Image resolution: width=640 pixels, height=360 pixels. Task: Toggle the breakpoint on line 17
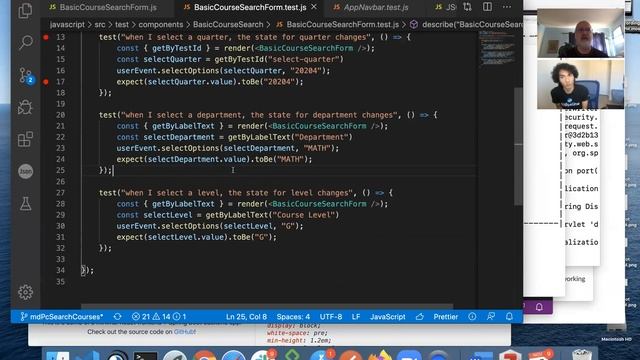pos(46,82)
